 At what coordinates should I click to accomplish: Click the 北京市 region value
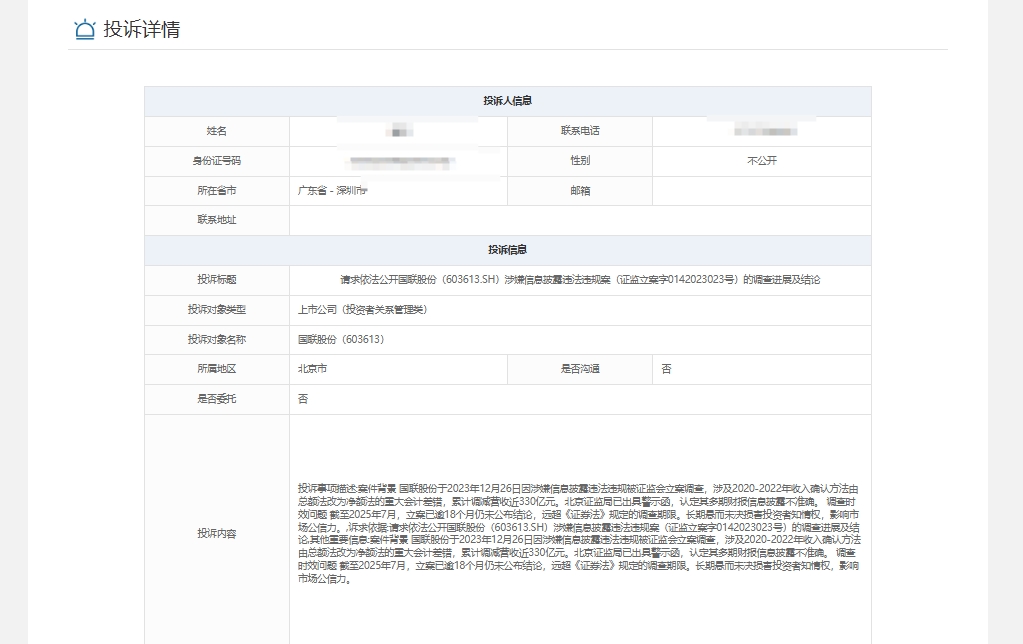[x=313, y=369]
